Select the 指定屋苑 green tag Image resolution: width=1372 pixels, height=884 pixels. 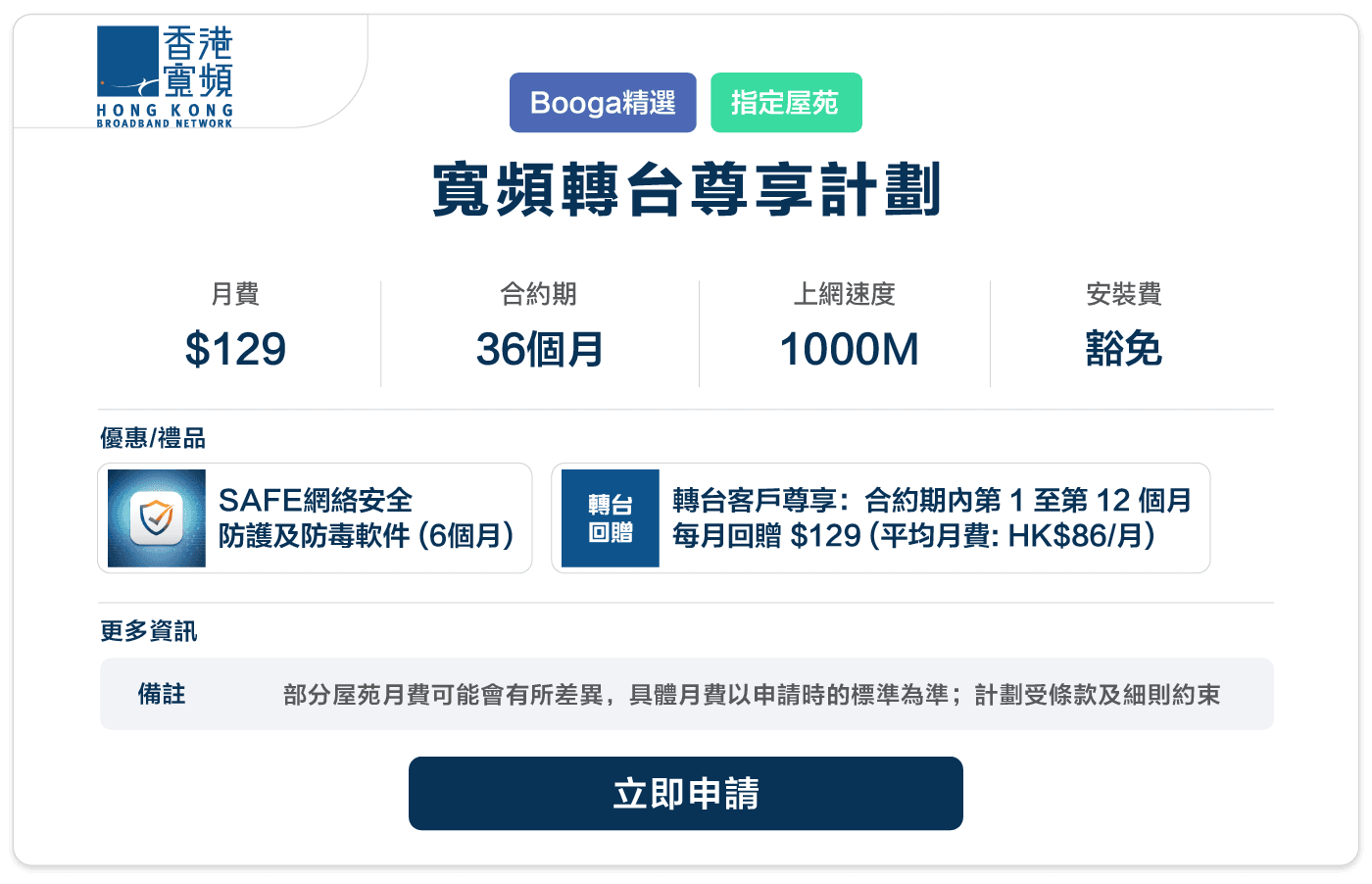click(786, 103)
